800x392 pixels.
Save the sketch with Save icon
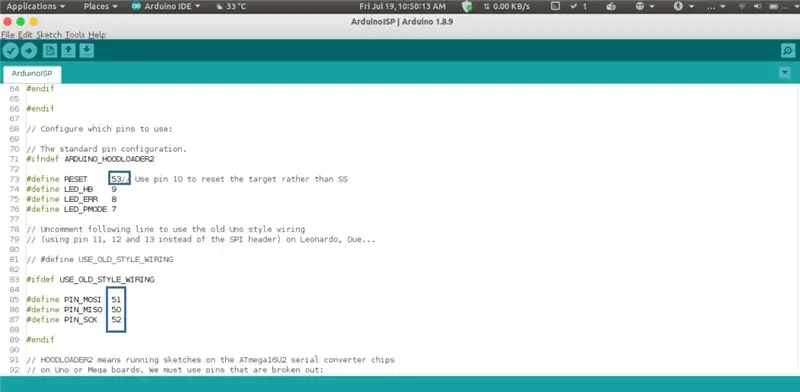pos(87,51)
